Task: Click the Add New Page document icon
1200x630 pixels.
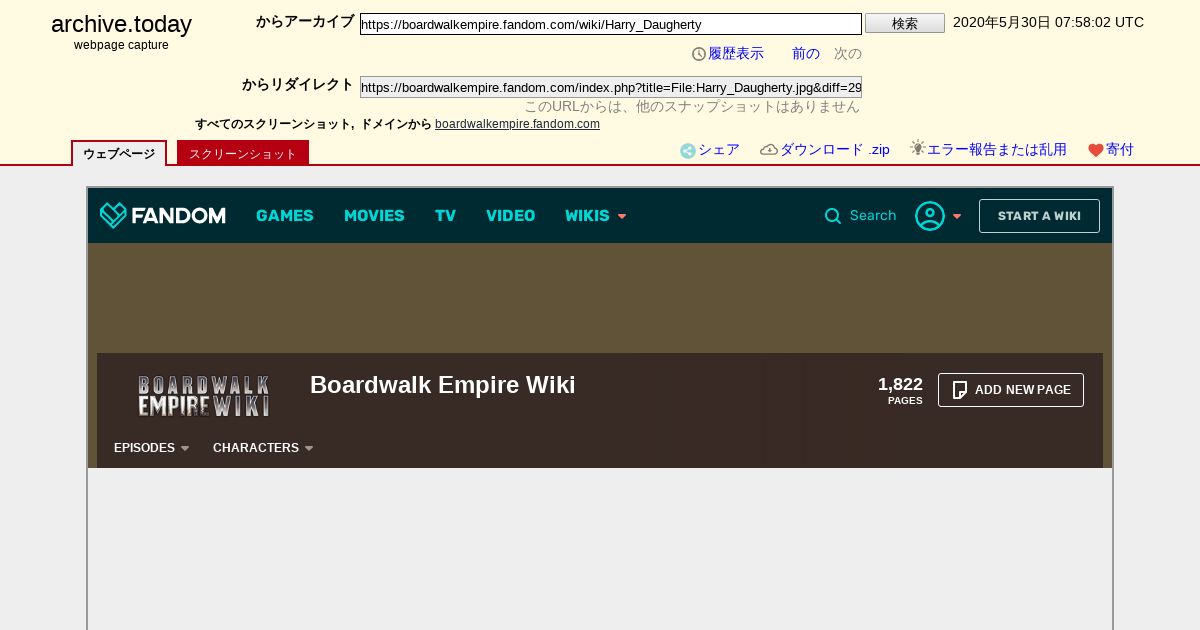Action: pos(960,390)
